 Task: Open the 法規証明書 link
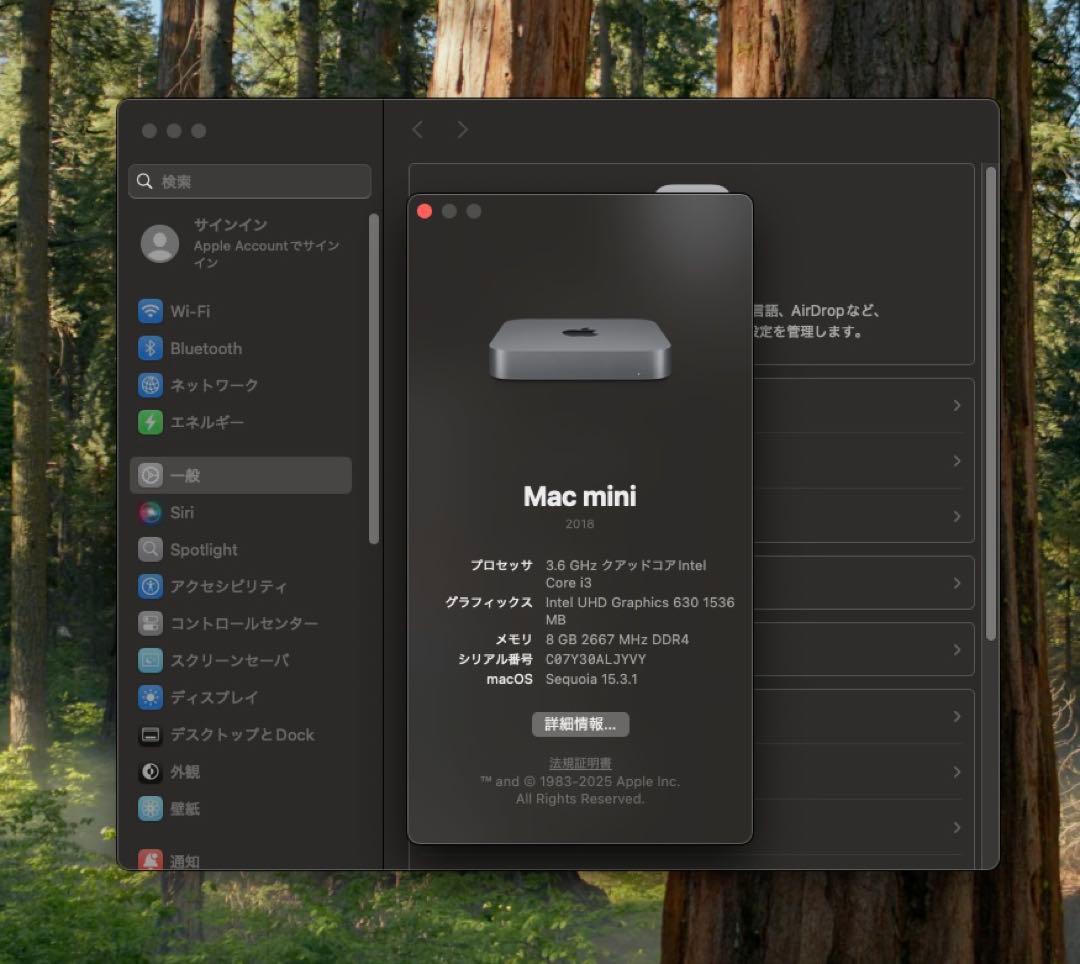click(x=580, y=762)
